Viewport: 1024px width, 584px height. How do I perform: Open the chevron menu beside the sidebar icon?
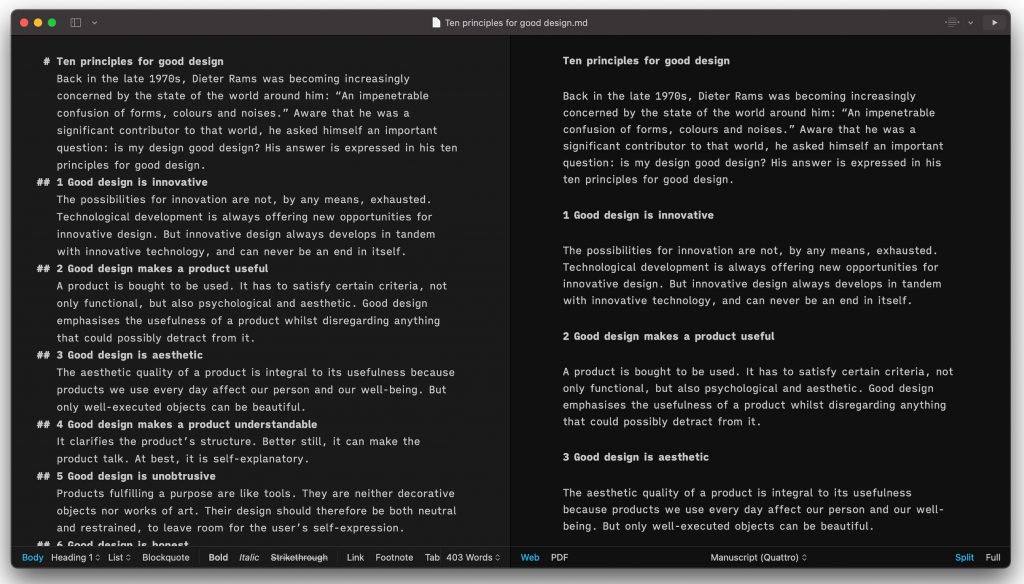tap(95, 23)
